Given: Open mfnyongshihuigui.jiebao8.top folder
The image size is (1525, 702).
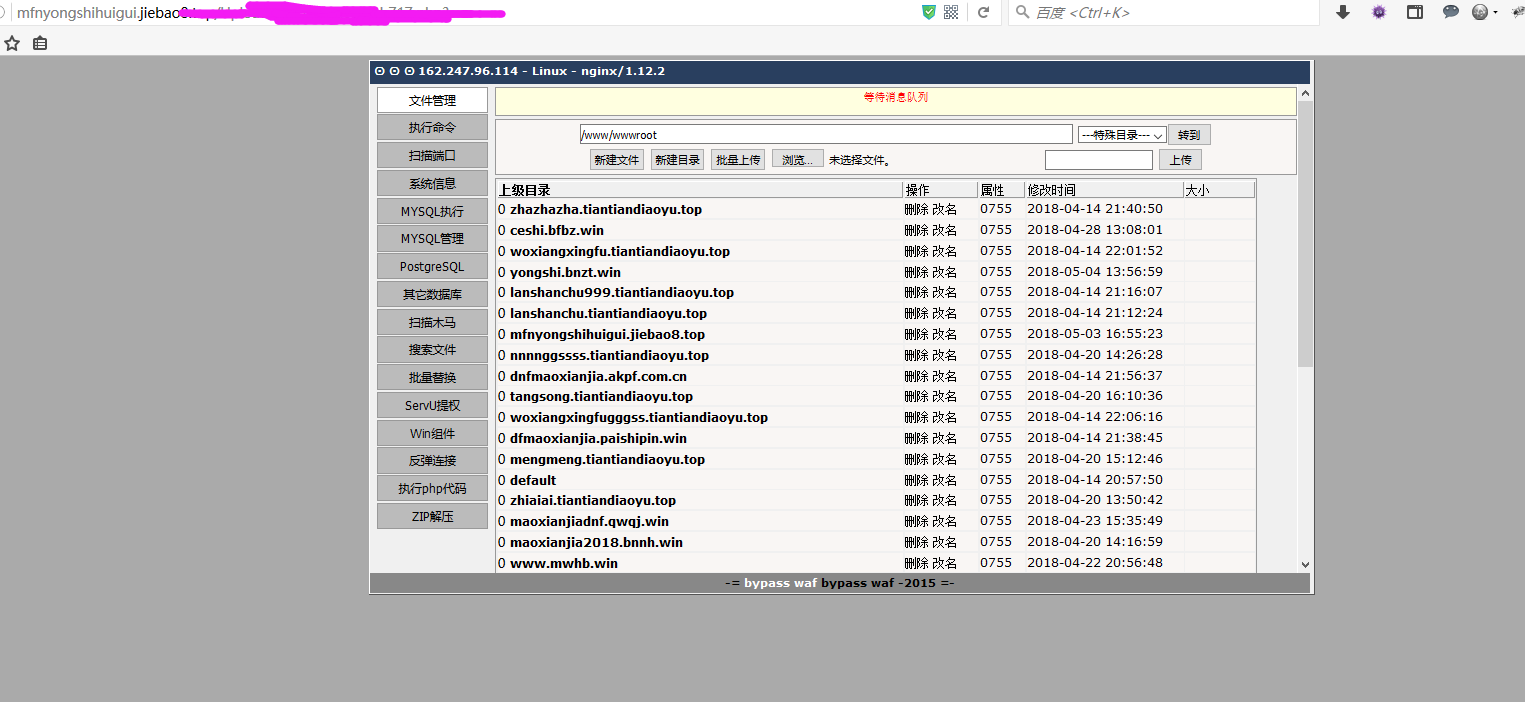Looking at the screenshot, I should [607, 334].
